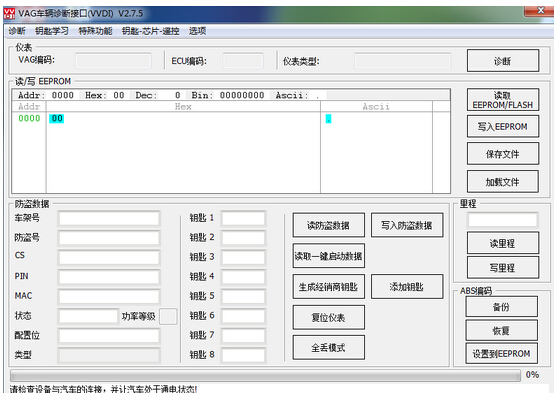The width and height of the screenshot is (554, 402).
Task: Focus the 状态 input field
Action: 88,316
